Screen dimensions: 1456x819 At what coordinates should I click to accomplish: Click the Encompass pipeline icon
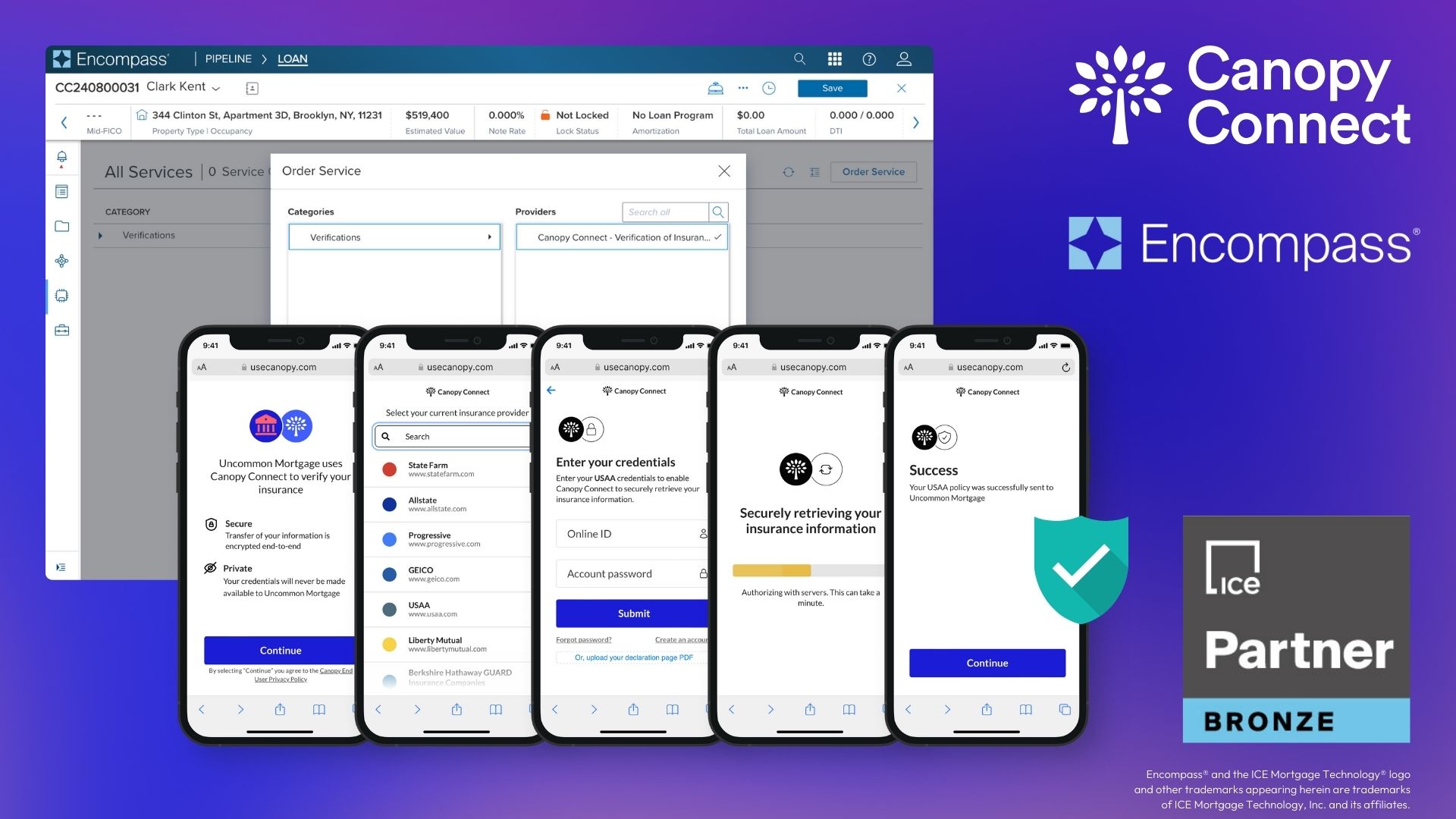pyautogui.click(x=228, y=58)
